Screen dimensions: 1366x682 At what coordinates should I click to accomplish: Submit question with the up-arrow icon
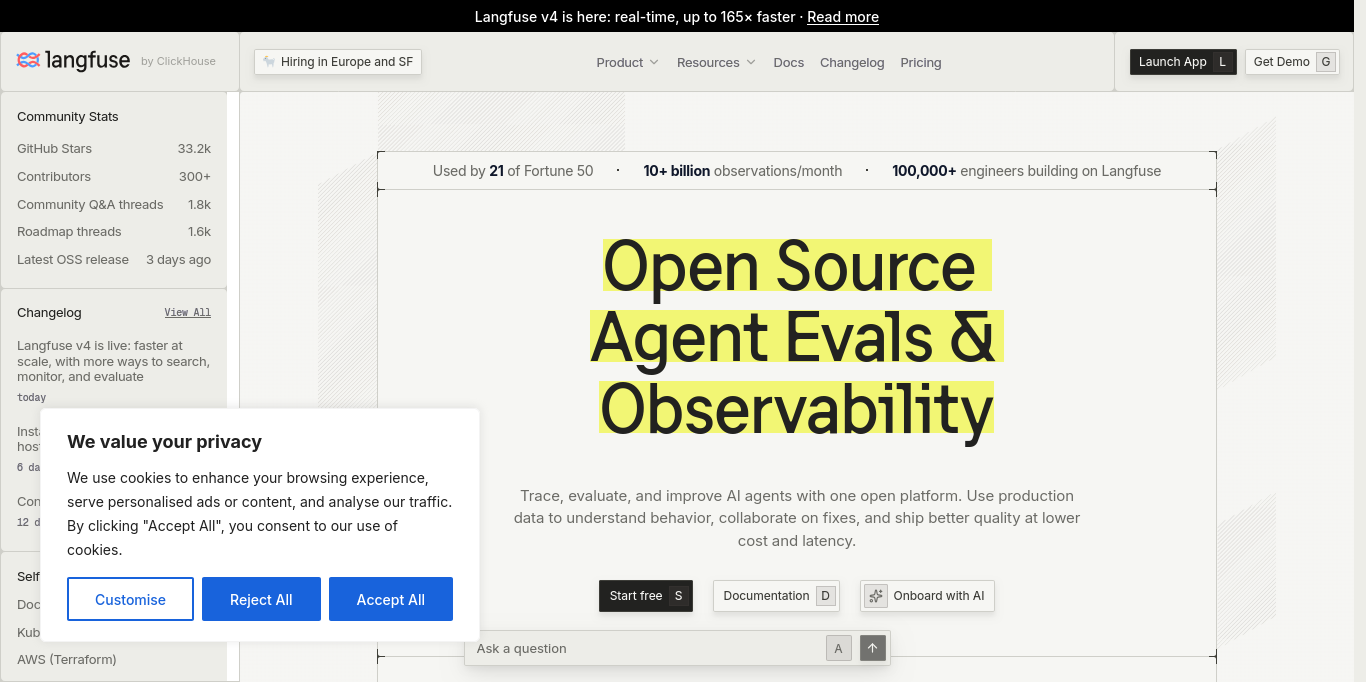(x=872, y=648)
